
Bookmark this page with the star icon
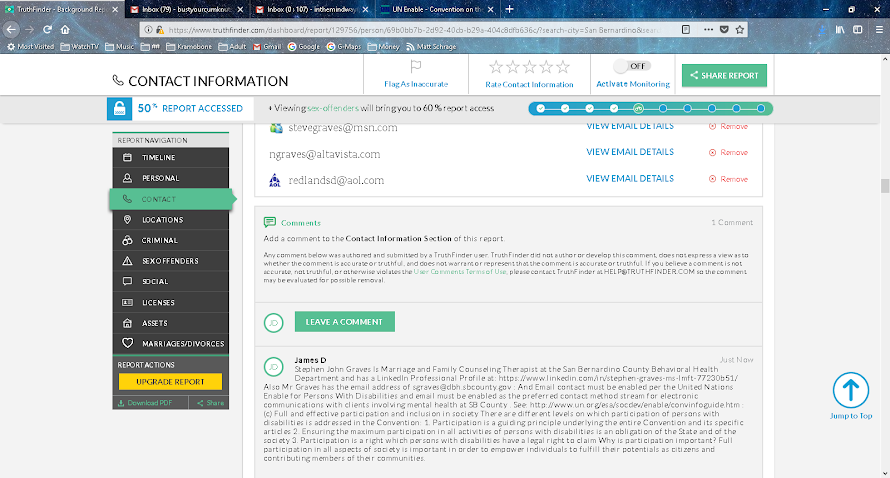pos(740,30)
